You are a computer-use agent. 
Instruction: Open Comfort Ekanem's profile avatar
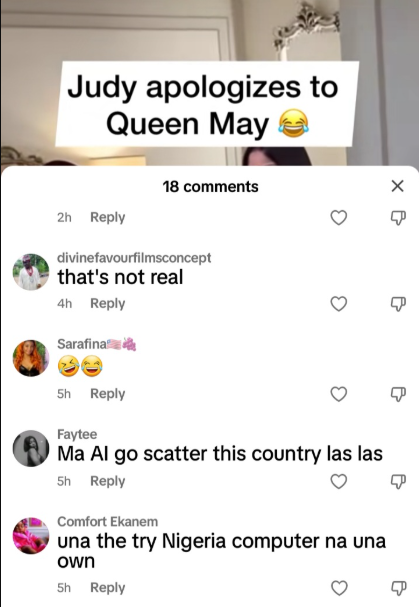tap(31, 535)
